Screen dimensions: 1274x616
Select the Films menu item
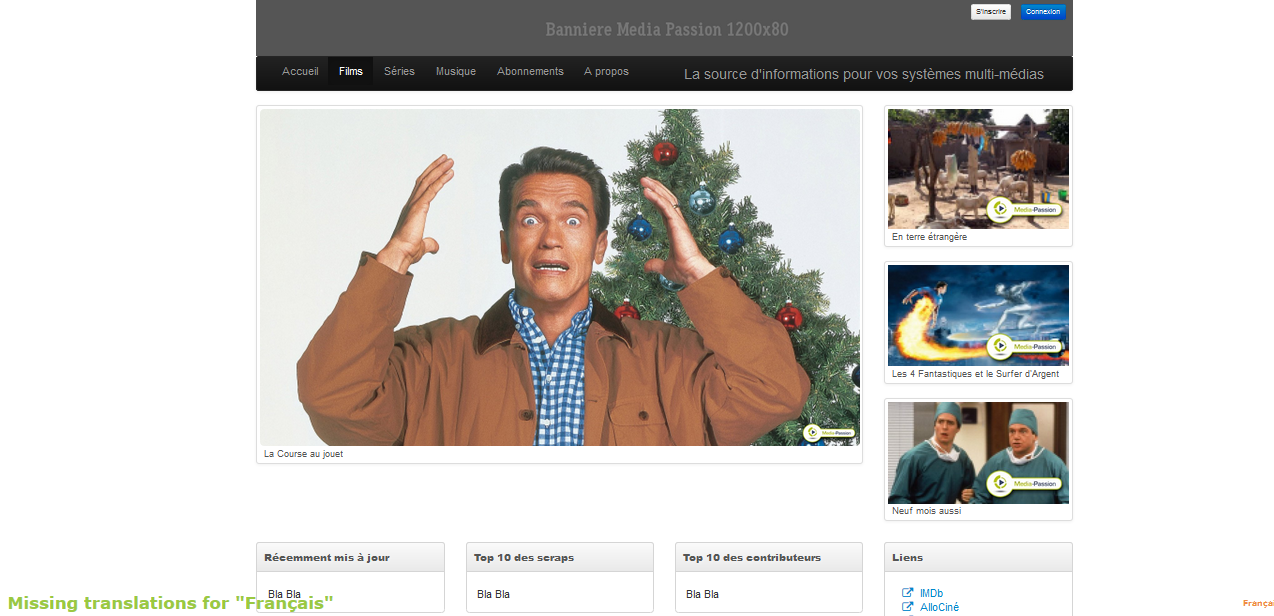point(351,71)
